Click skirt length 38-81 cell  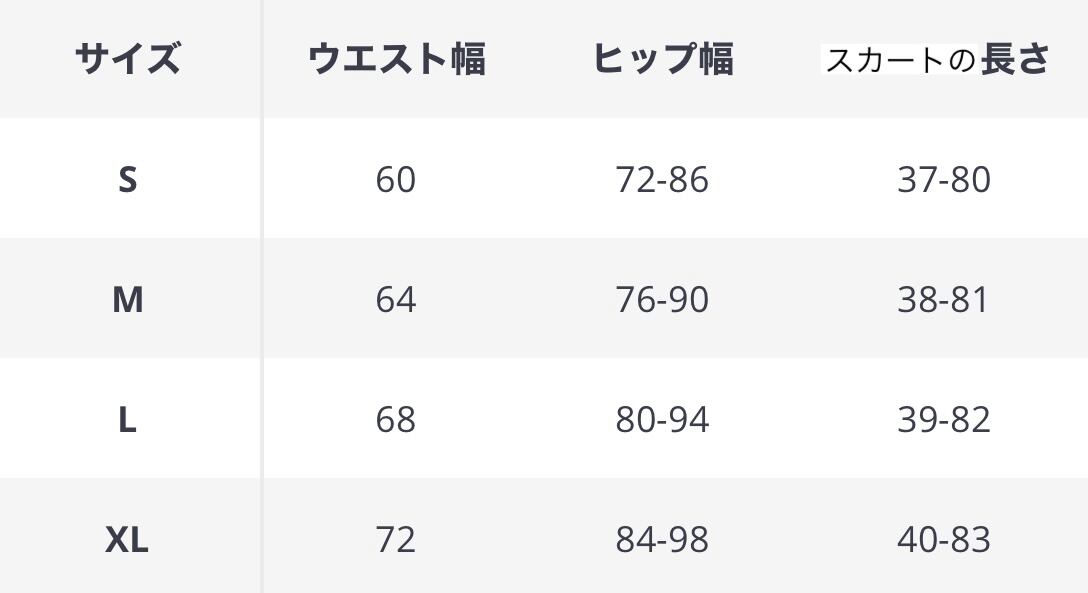point(943,299)
